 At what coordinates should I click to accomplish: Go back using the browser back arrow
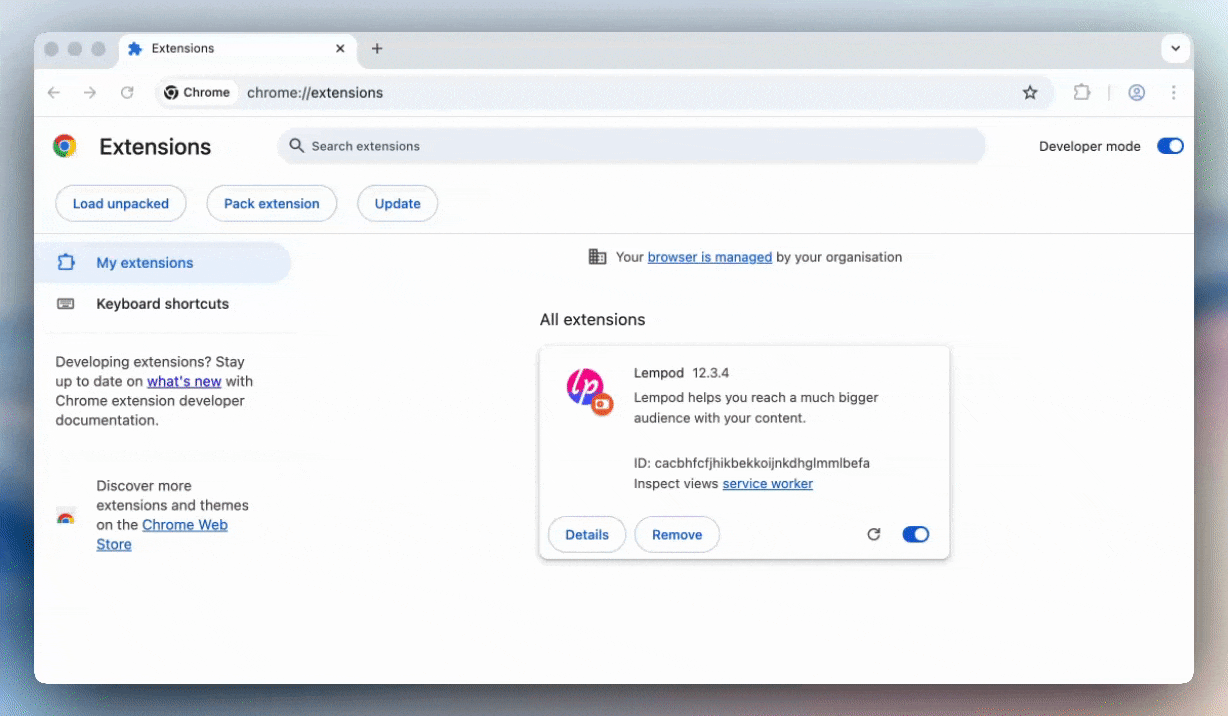pyautogui.click(x=54, y=92)
